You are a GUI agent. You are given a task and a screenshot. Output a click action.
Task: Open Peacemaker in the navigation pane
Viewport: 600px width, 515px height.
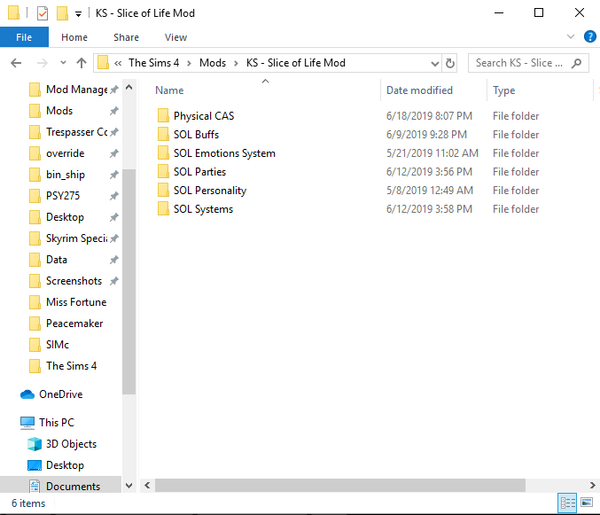(75, 324)
